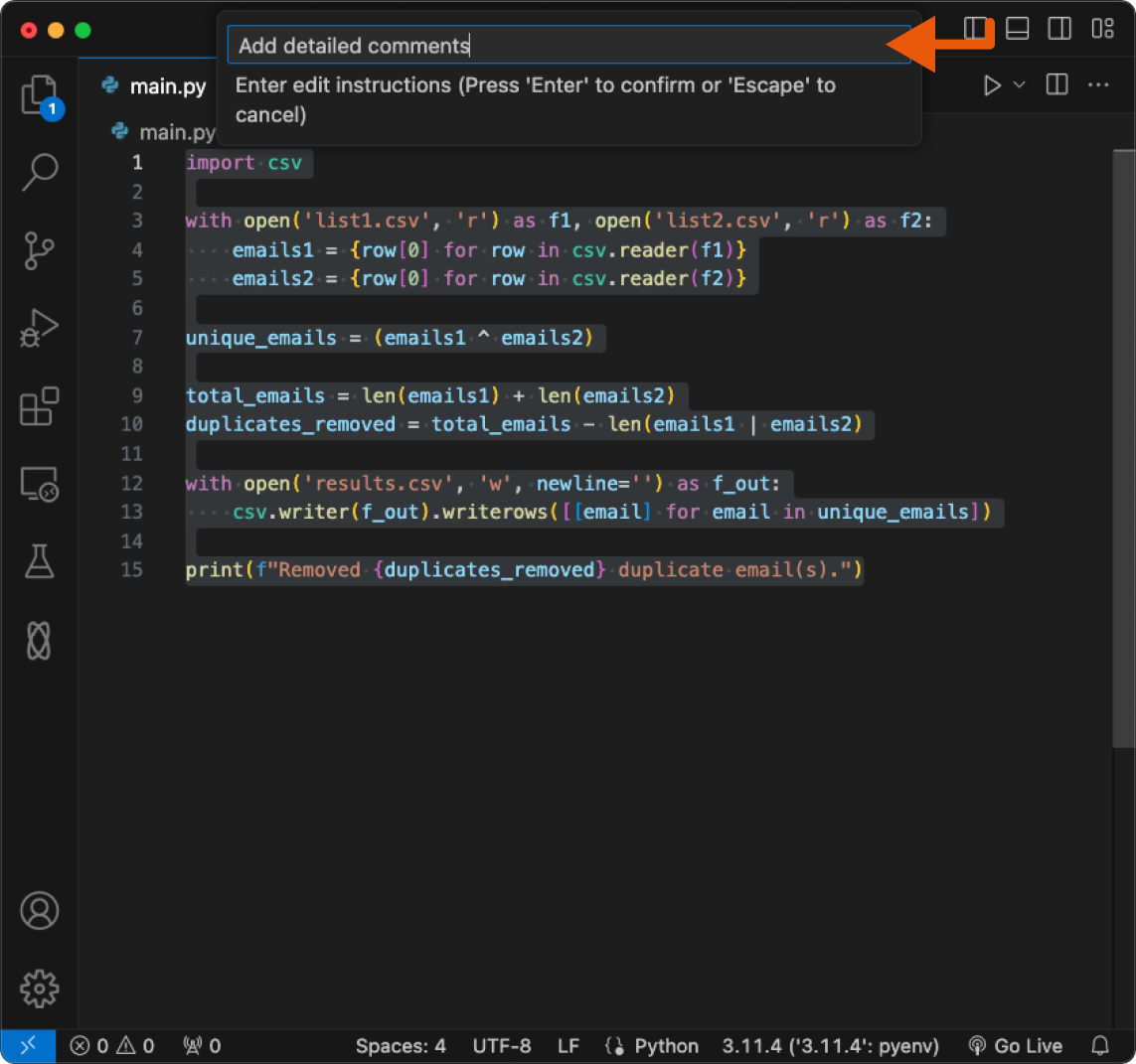Click the braces icon beside Python language
Image resolution: width=1136 pixels, height=1064 pixels.
point(615,1046)
